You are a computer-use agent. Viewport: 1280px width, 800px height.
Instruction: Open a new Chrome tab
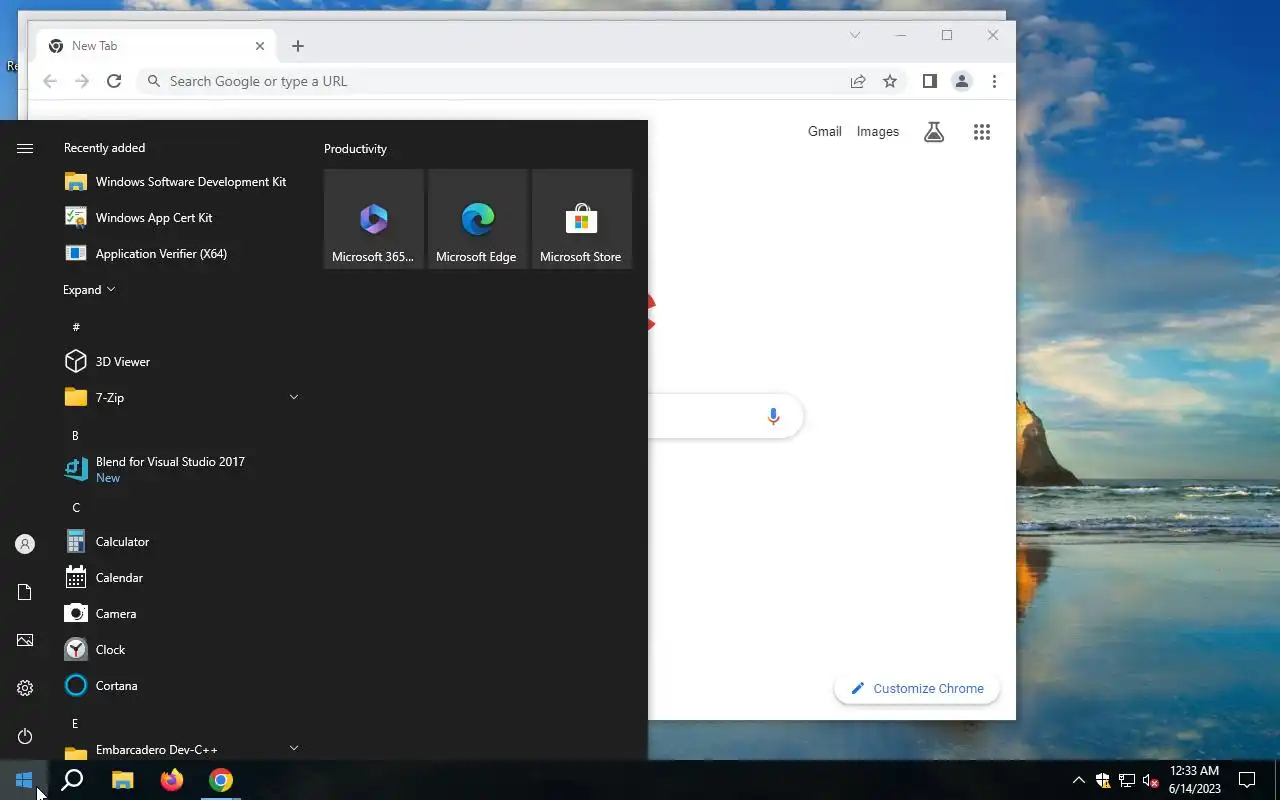pos(298,46)
